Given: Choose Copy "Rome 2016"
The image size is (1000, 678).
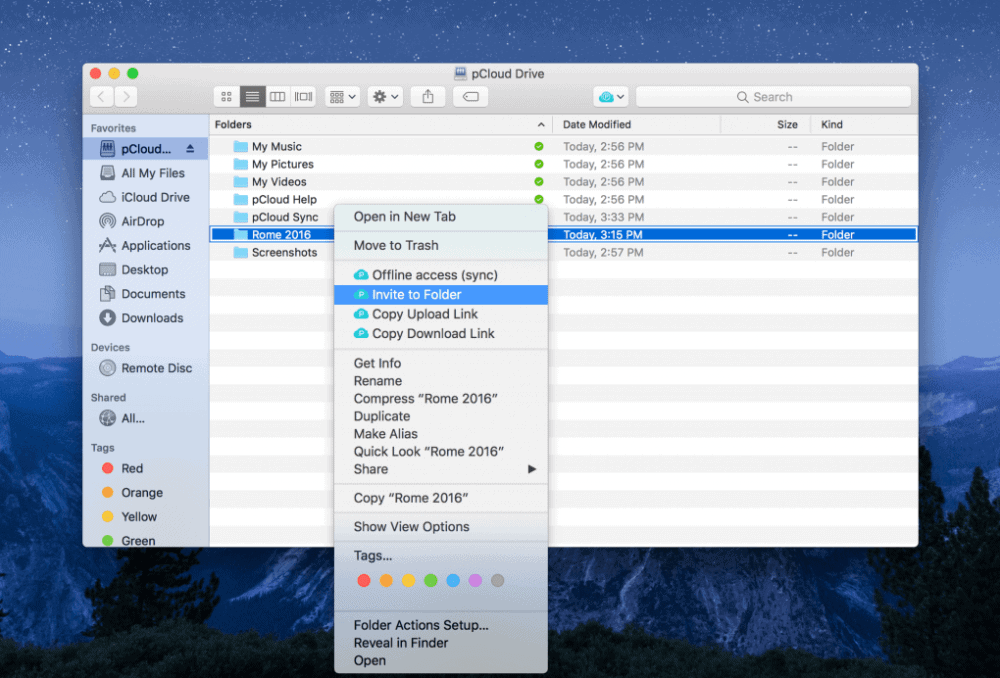Looking at the screenshot, I should click(441, 498).
